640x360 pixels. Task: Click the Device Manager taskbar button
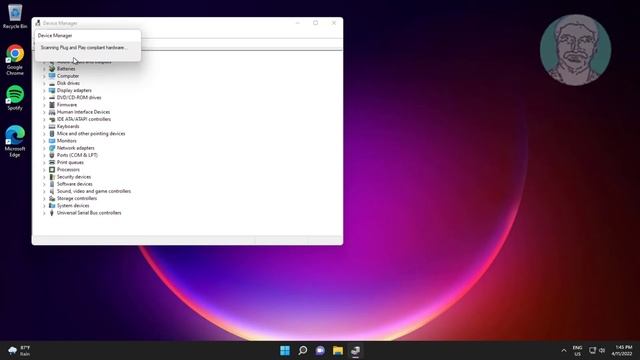(355, 350)
